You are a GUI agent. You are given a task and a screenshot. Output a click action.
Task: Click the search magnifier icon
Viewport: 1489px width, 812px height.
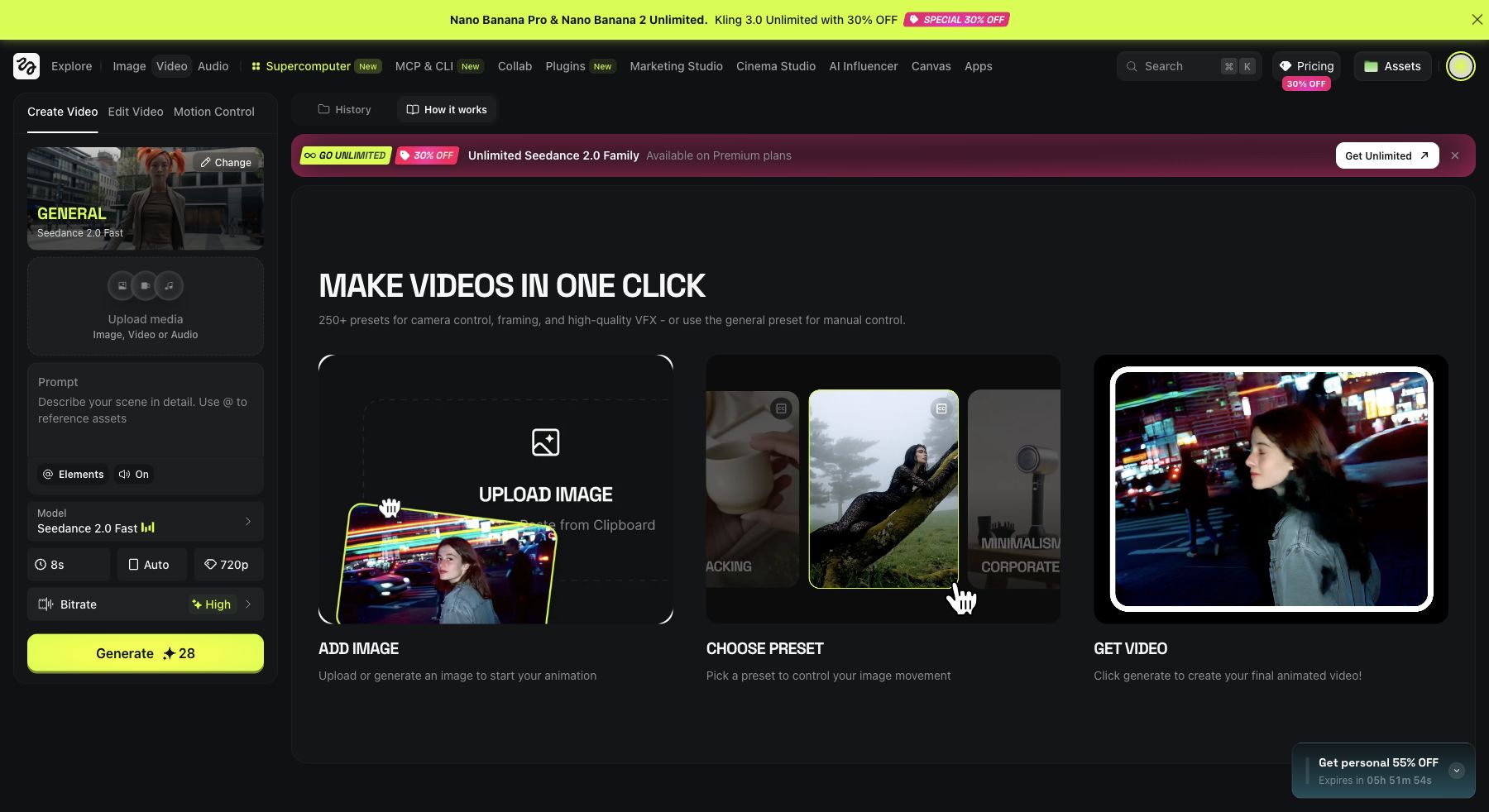[x=1132, y=66]
